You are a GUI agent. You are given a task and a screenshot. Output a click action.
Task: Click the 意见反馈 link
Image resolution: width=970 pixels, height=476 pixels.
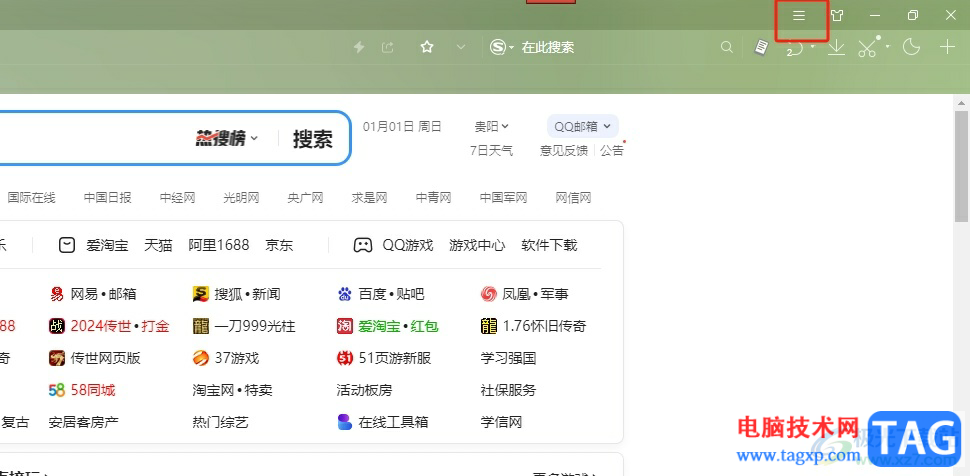tap(564, 150)
